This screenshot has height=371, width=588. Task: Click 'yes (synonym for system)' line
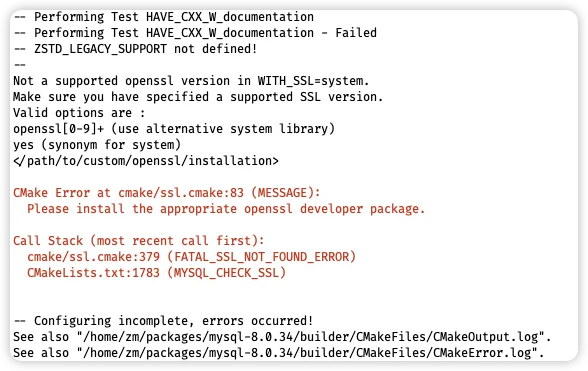[x=97, y=145]
